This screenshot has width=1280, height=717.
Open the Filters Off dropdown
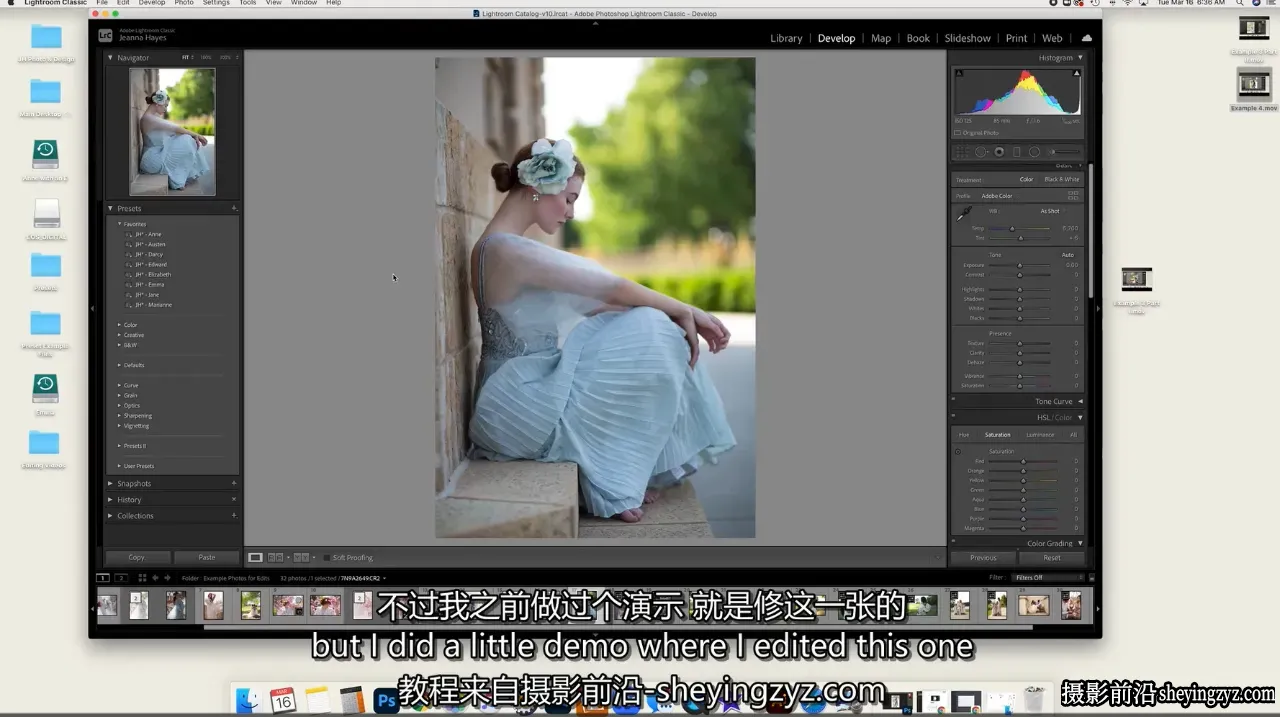1048,578
